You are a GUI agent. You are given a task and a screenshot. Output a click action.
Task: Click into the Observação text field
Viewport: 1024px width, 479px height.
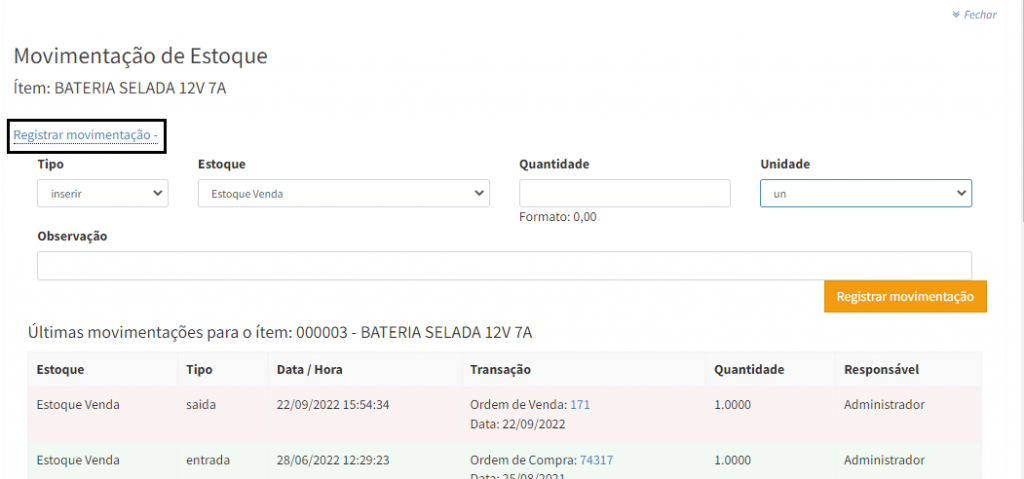tap(504, 266)
